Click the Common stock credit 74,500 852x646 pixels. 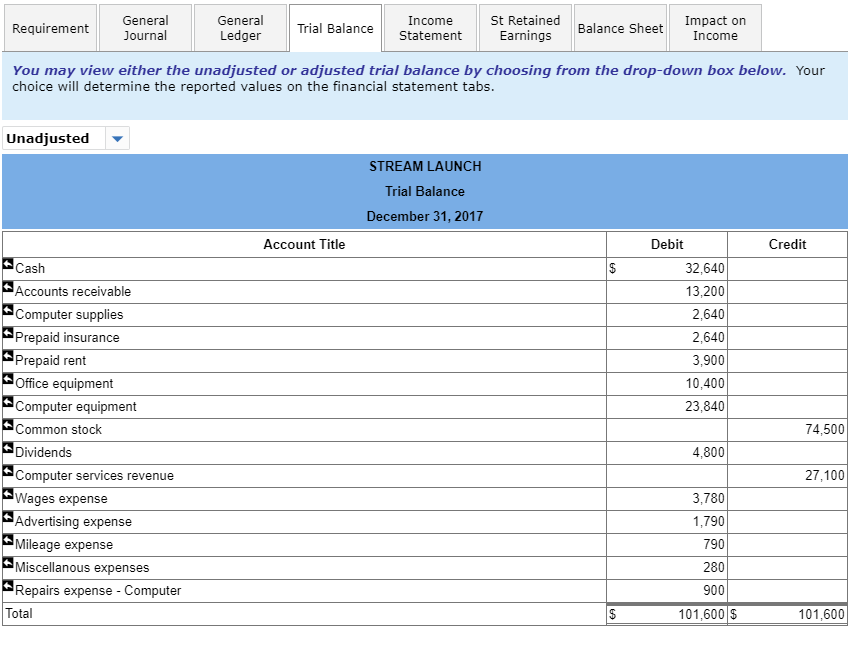(x=825, y=430)
